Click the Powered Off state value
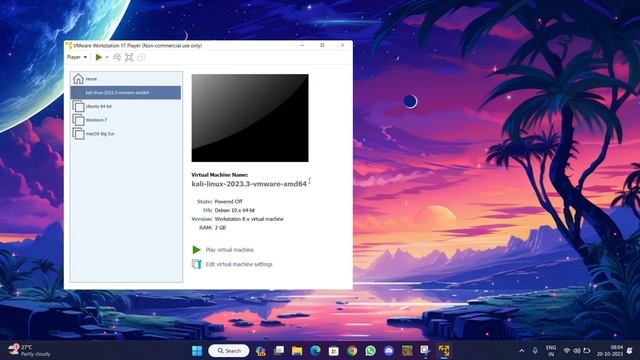Screen dimensions: 640x360 229,202
